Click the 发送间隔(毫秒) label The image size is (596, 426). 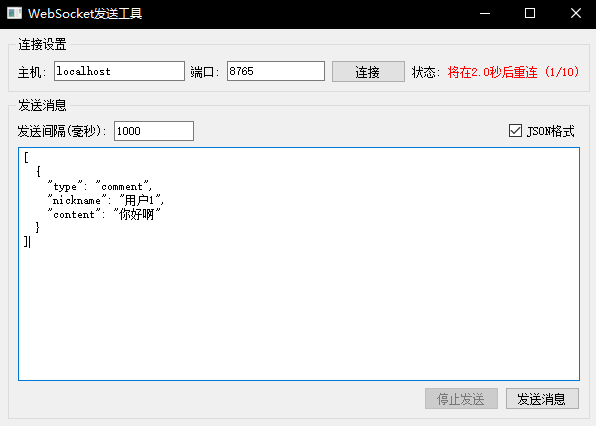click(62, 131)
